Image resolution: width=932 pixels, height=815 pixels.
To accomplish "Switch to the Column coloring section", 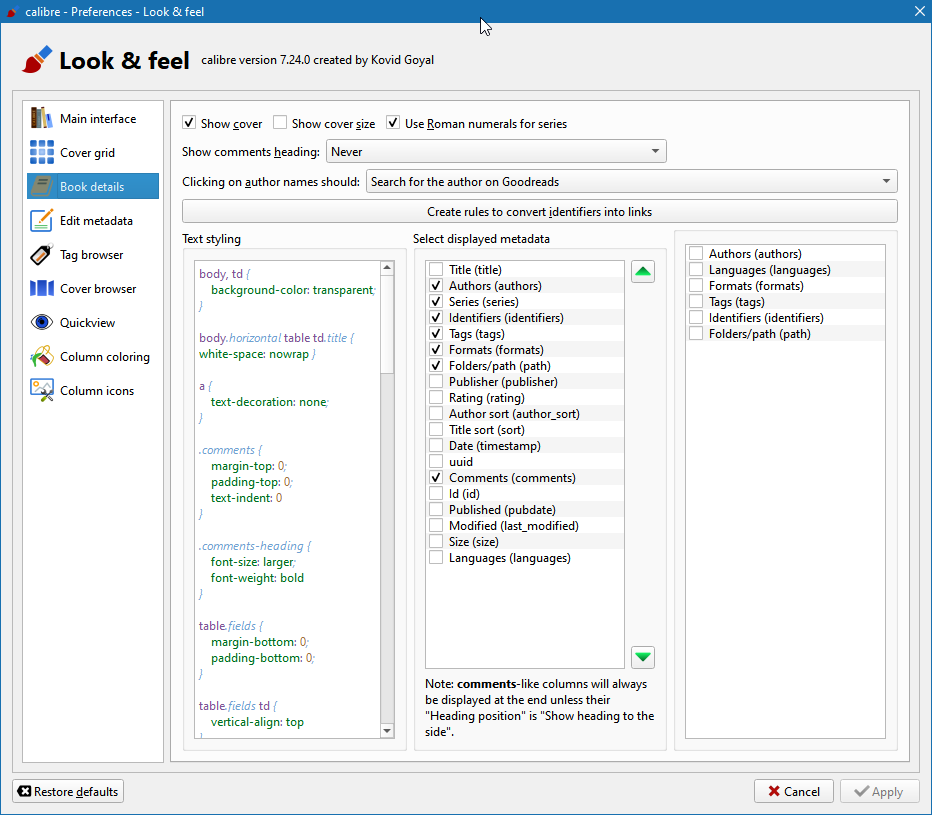I will [93, 357].
